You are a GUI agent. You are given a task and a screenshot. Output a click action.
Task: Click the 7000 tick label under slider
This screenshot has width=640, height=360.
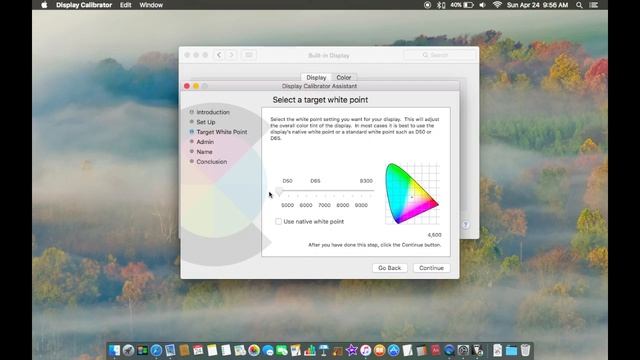324,205
